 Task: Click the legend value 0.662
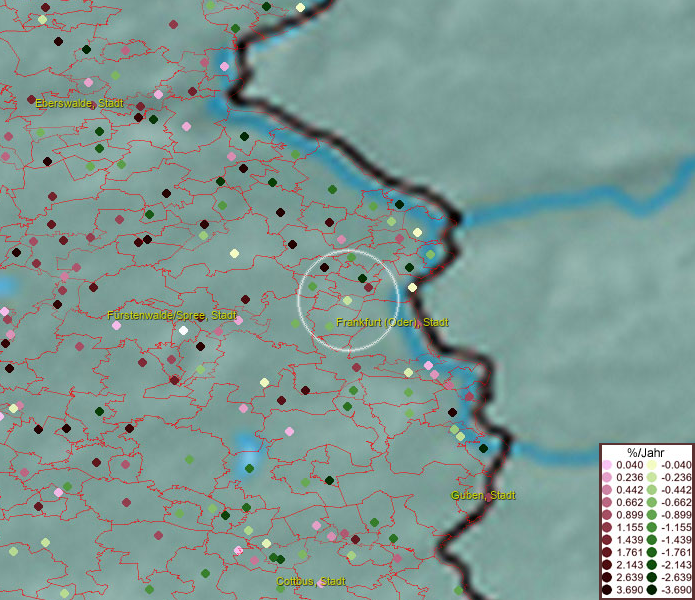click(x=629, y=502)
